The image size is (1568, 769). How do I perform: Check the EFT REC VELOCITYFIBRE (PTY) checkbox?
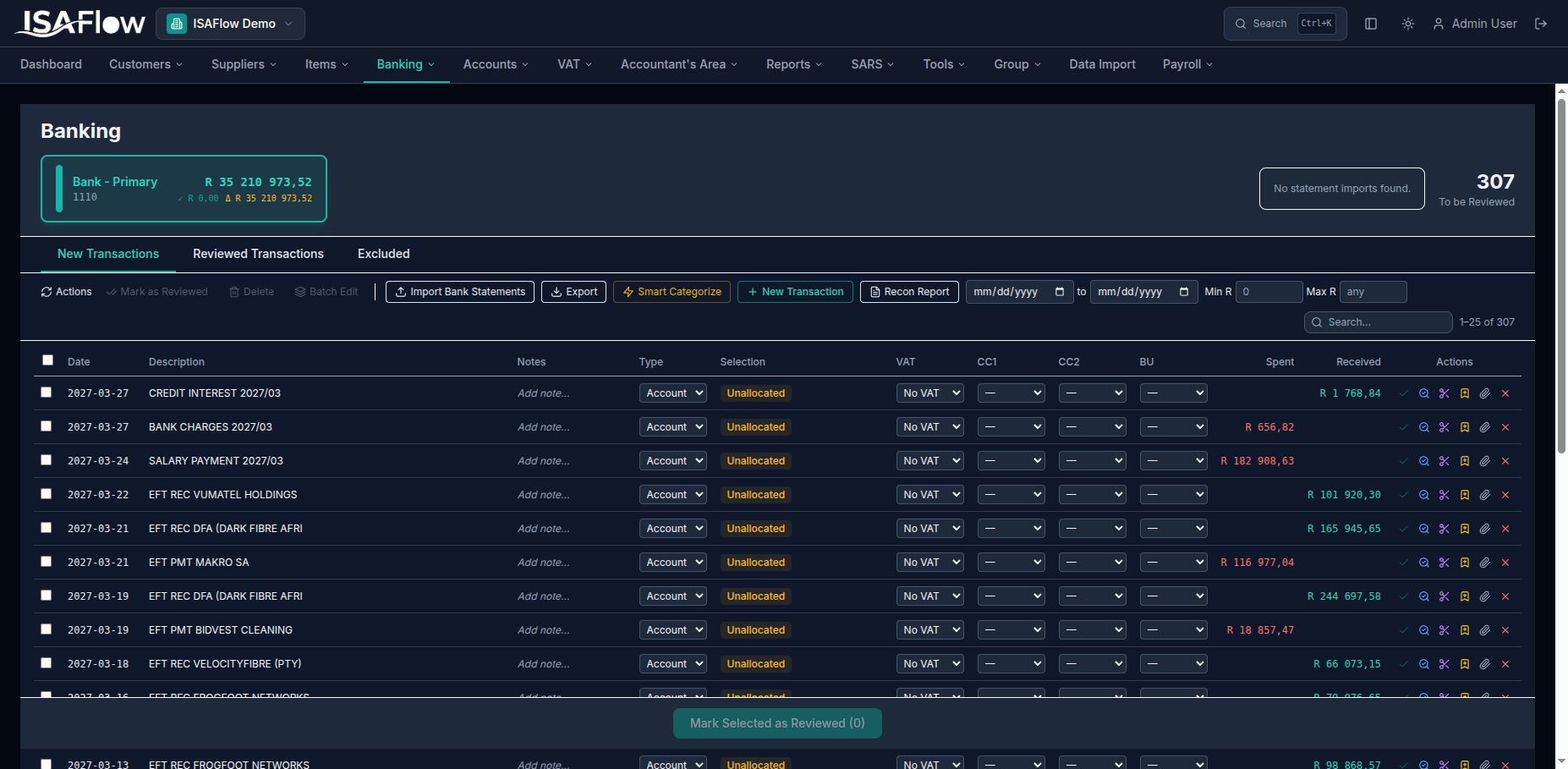(47, 663)
